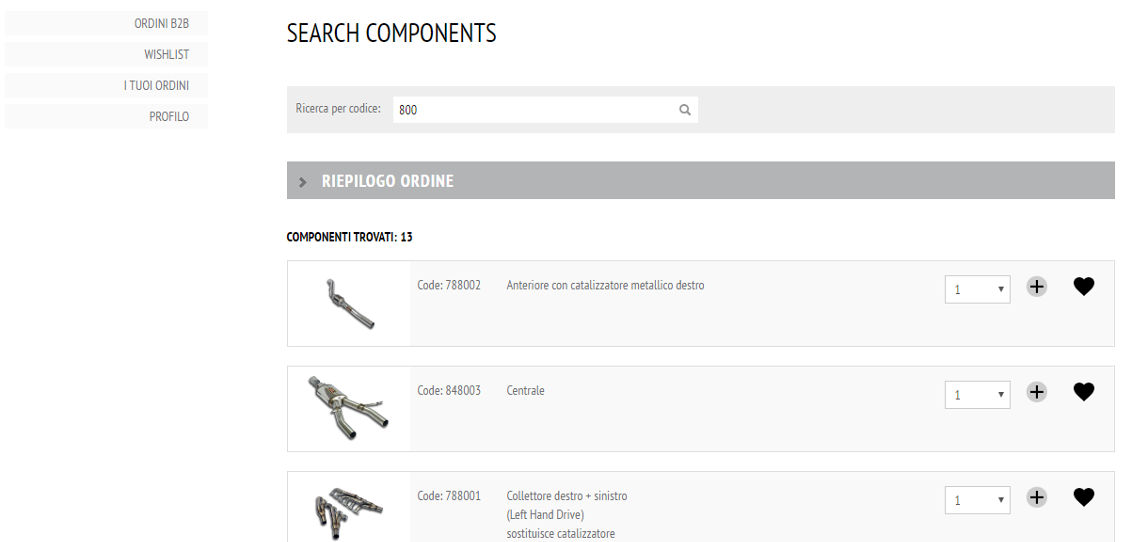
Task: Add item 788002 to wishlist heart
Action: tap(1084, 286)
